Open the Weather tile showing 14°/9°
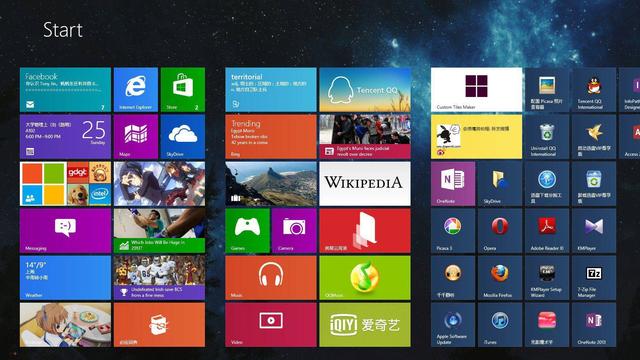 (x=65, y=278)
